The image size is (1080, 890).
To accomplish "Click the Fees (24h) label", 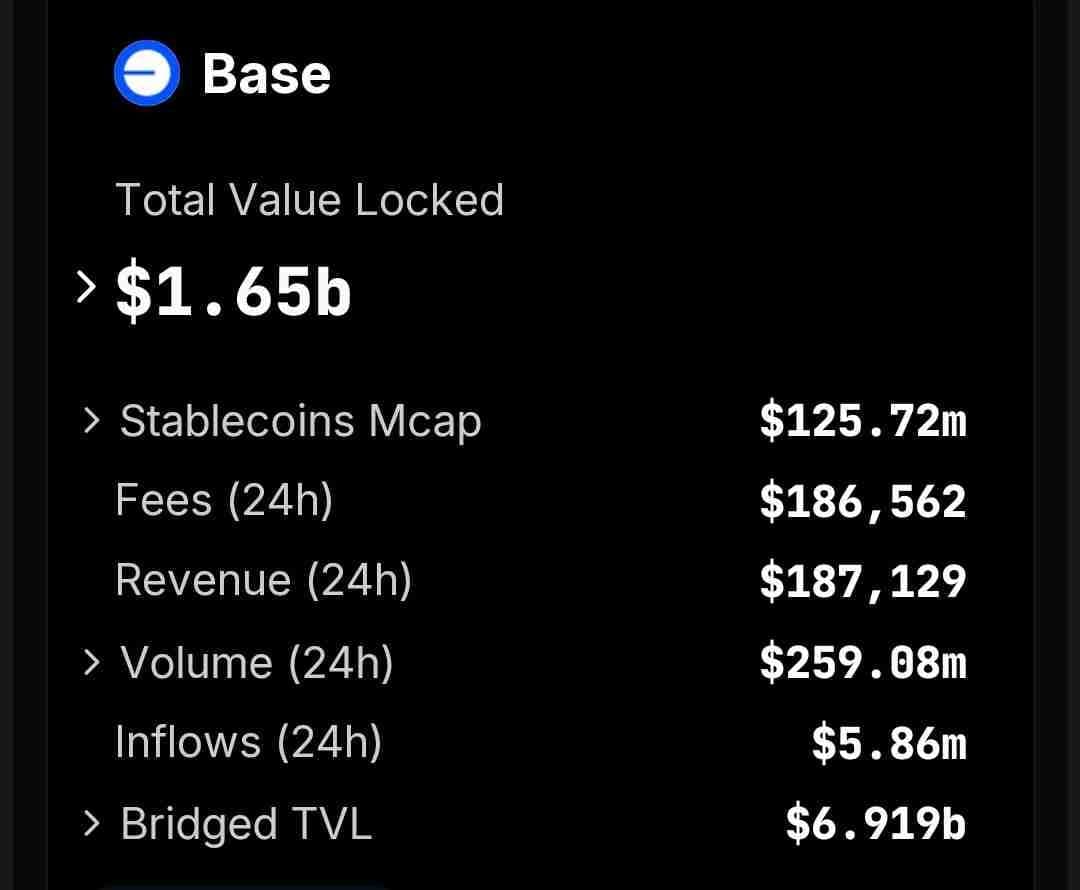I will click(x=224, y=500).
